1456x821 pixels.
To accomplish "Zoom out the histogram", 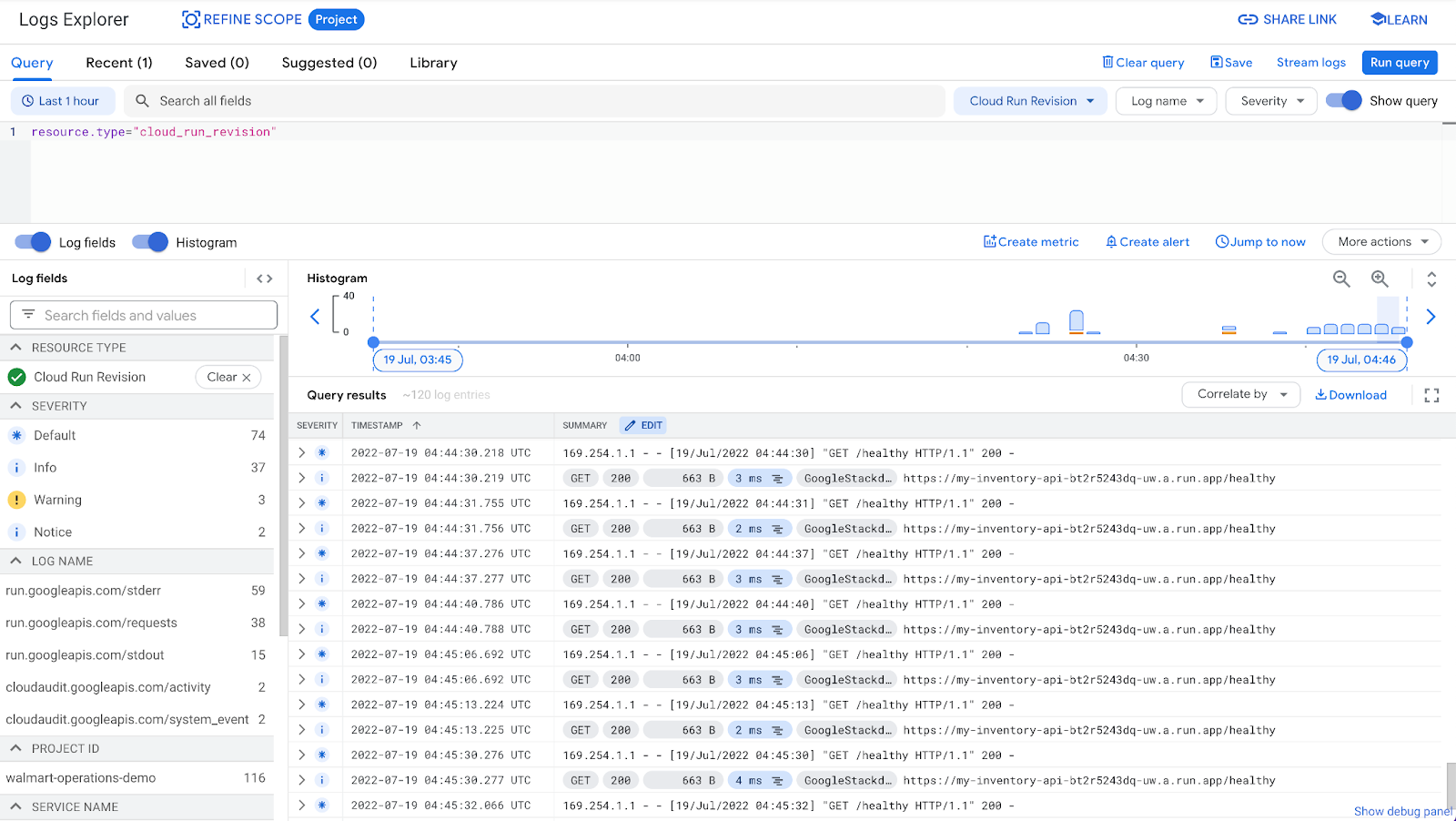I will (1341, 279).
